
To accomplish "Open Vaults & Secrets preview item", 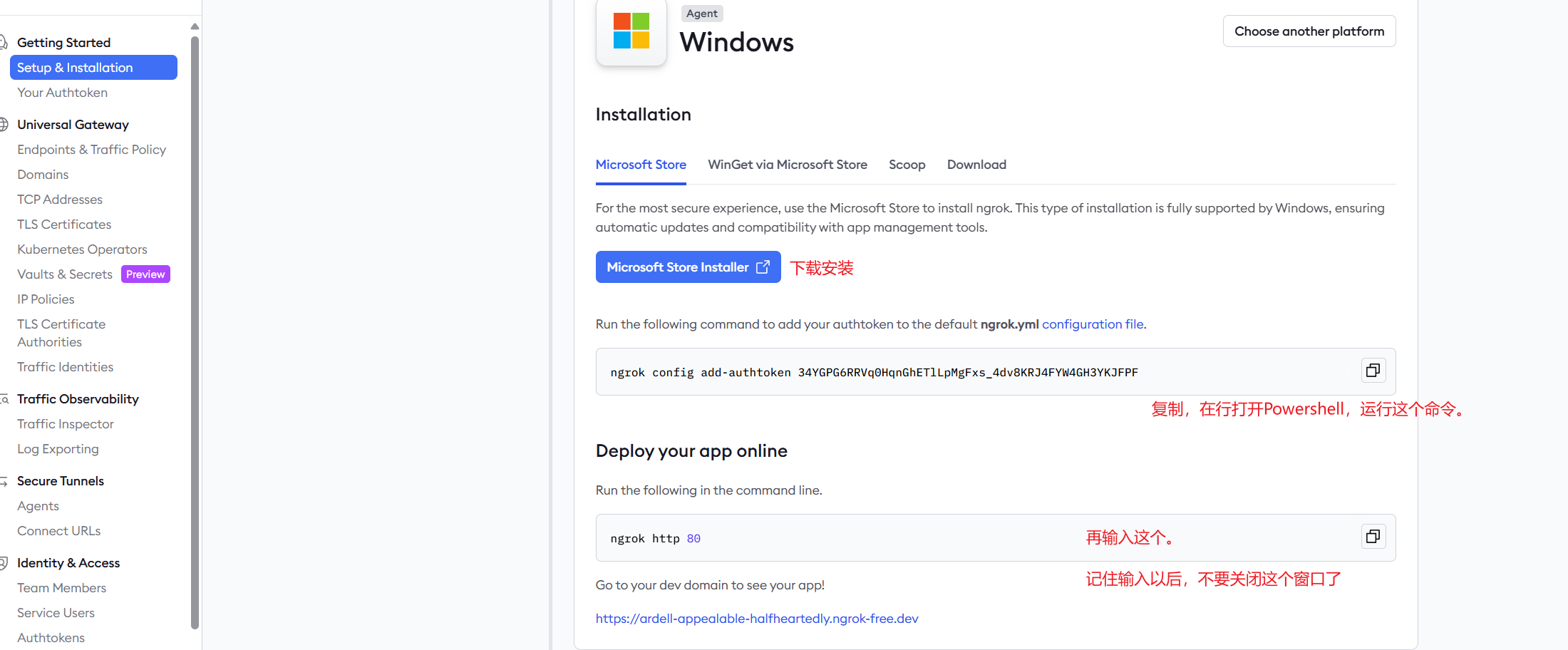I will [65, 274].
